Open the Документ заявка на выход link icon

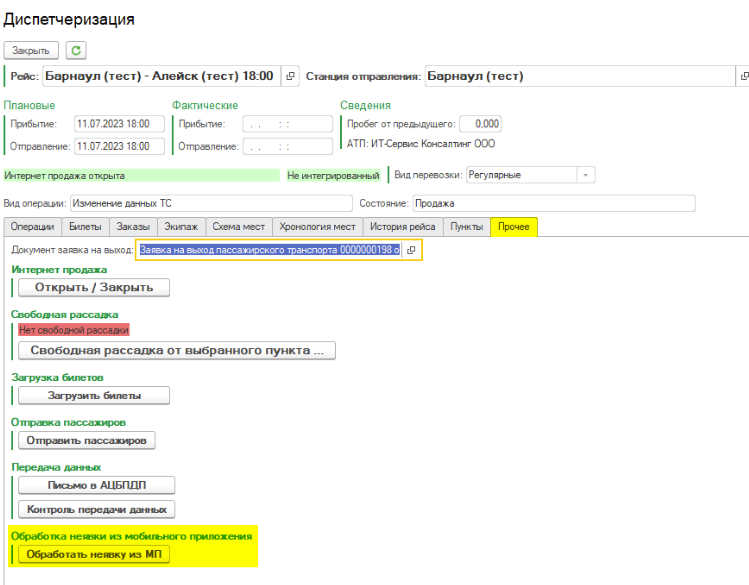[411, 250]
